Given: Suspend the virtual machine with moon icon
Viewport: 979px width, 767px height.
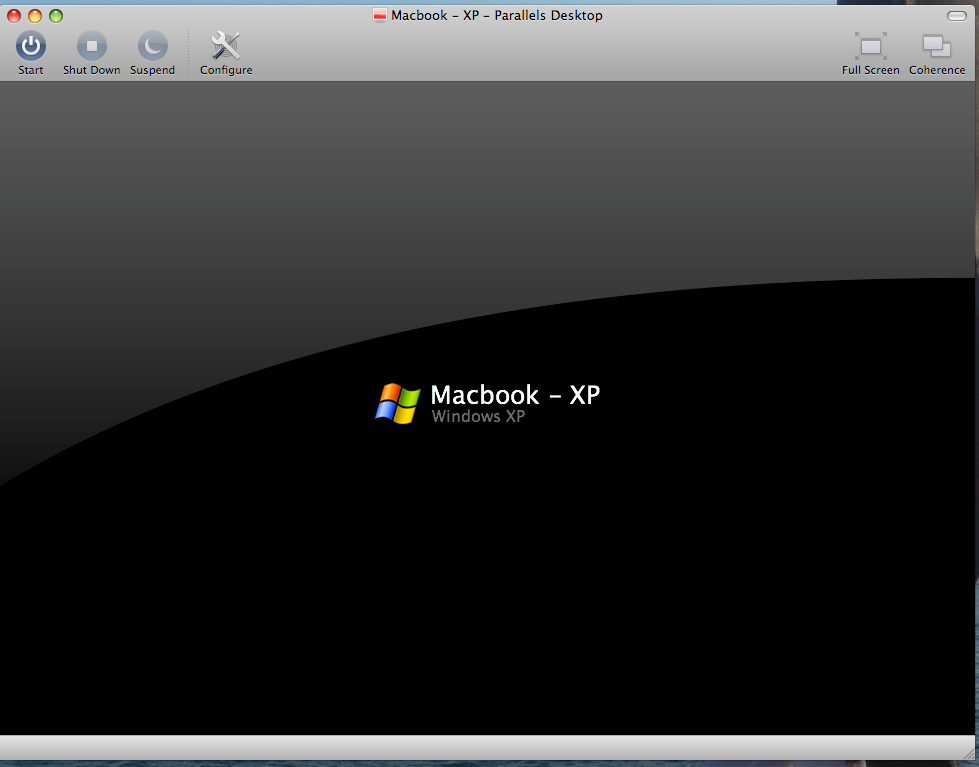Looking at the screenshot, I should [152, 46].
